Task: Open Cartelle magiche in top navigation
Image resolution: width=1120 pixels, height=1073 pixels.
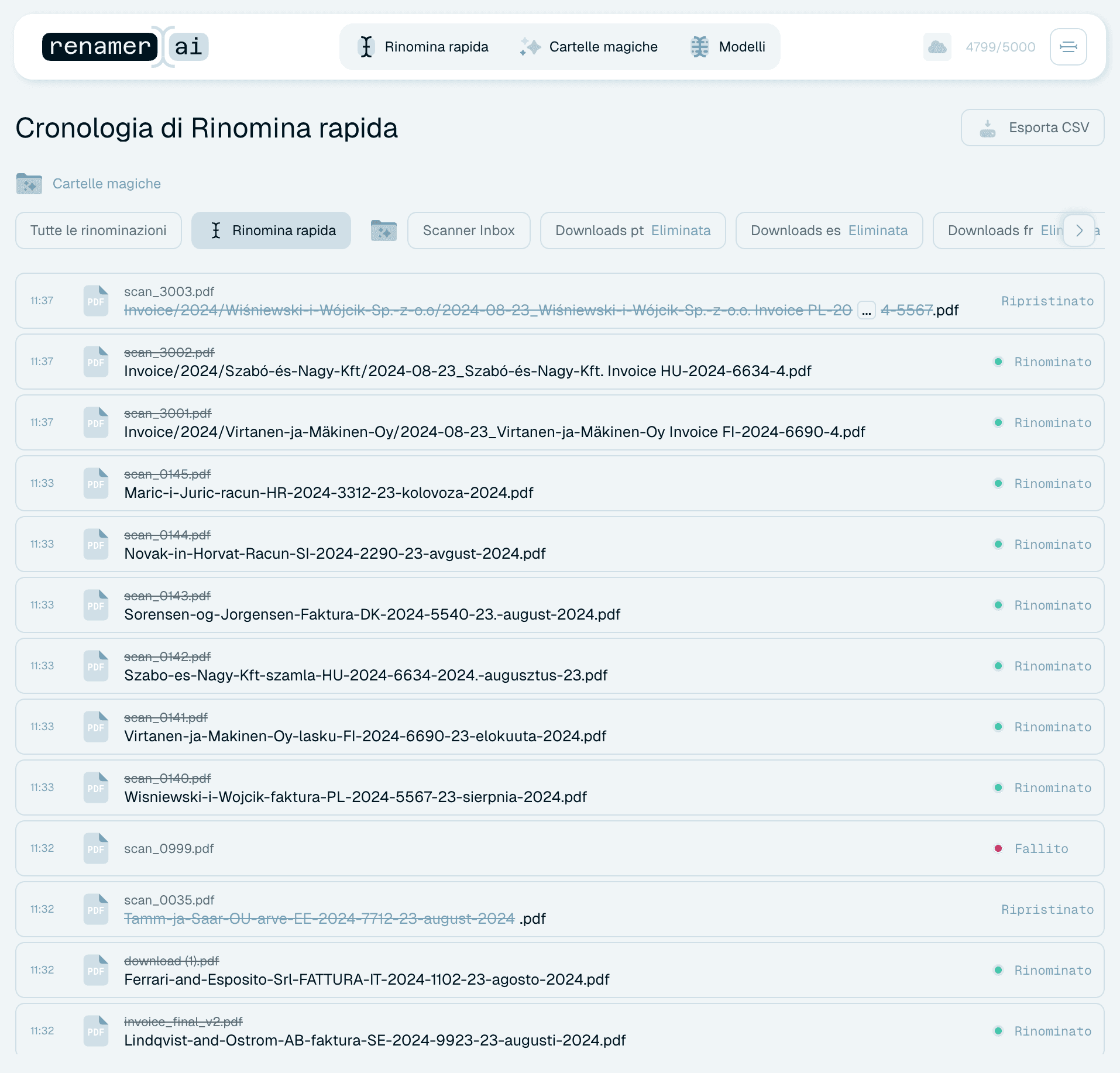Action: 589,47
